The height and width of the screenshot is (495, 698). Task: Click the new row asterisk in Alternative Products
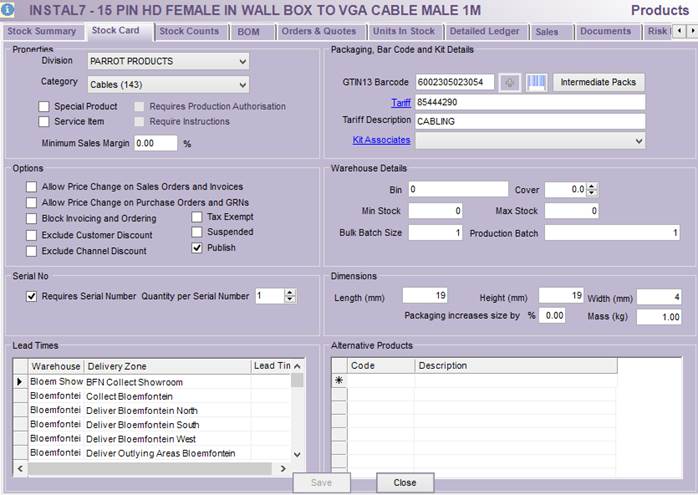coord(339,381)
